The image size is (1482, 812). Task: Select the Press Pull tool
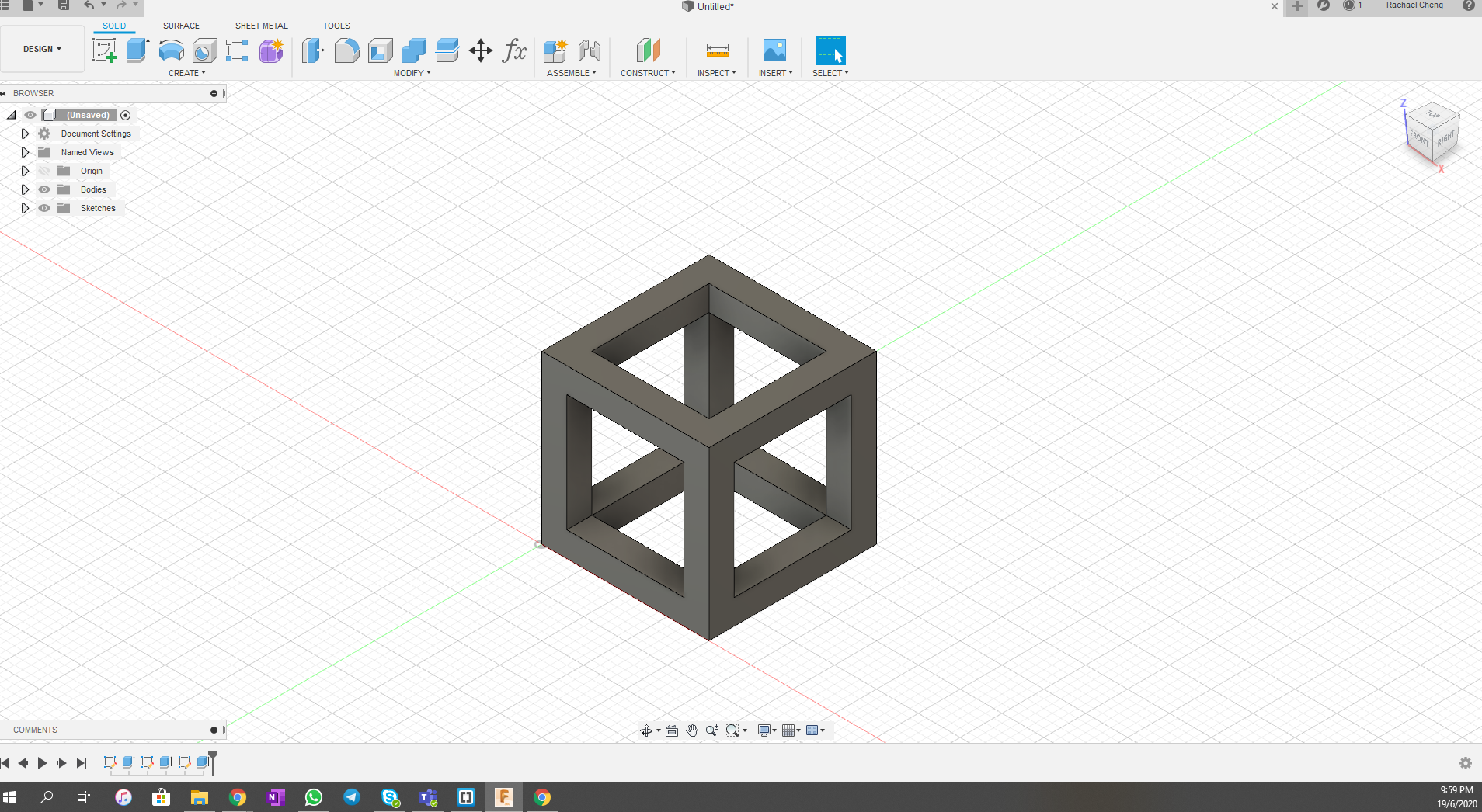coord(312,50)
